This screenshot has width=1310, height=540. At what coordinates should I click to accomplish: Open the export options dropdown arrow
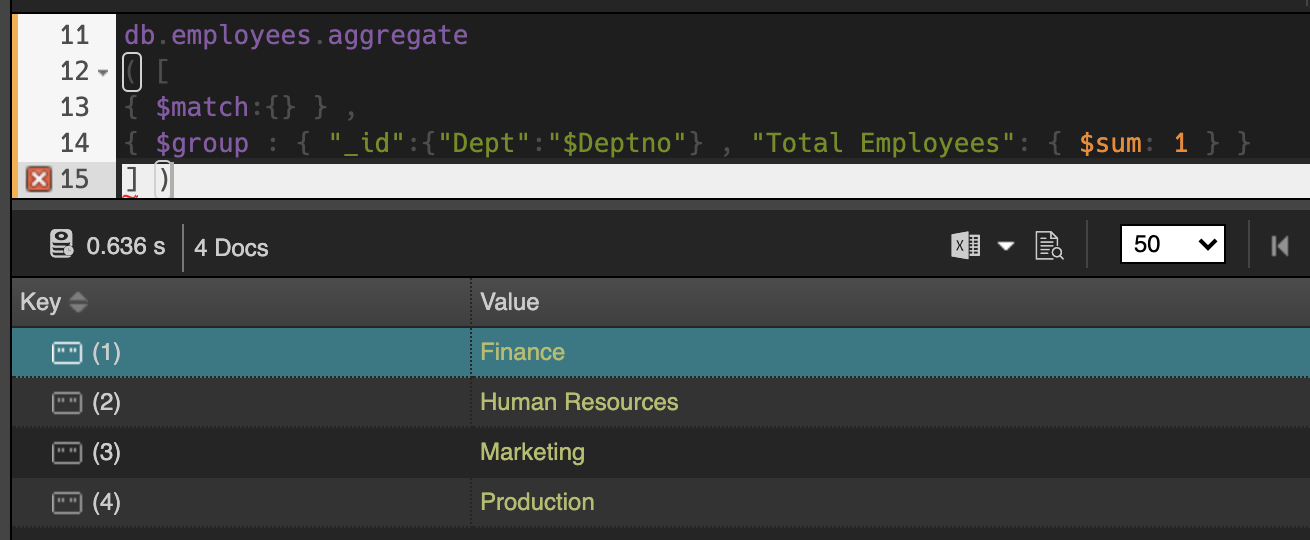(x=1006, y=245)
